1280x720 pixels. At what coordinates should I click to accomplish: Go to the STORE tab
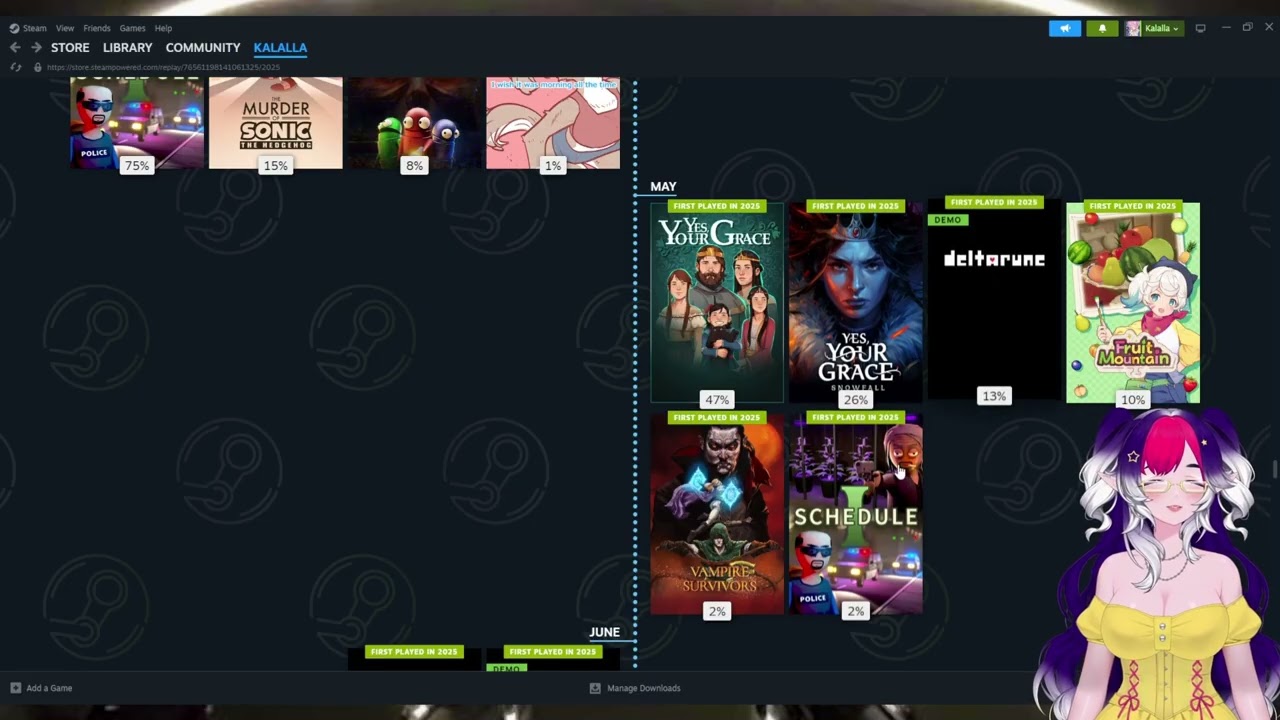tap(70, 47)
